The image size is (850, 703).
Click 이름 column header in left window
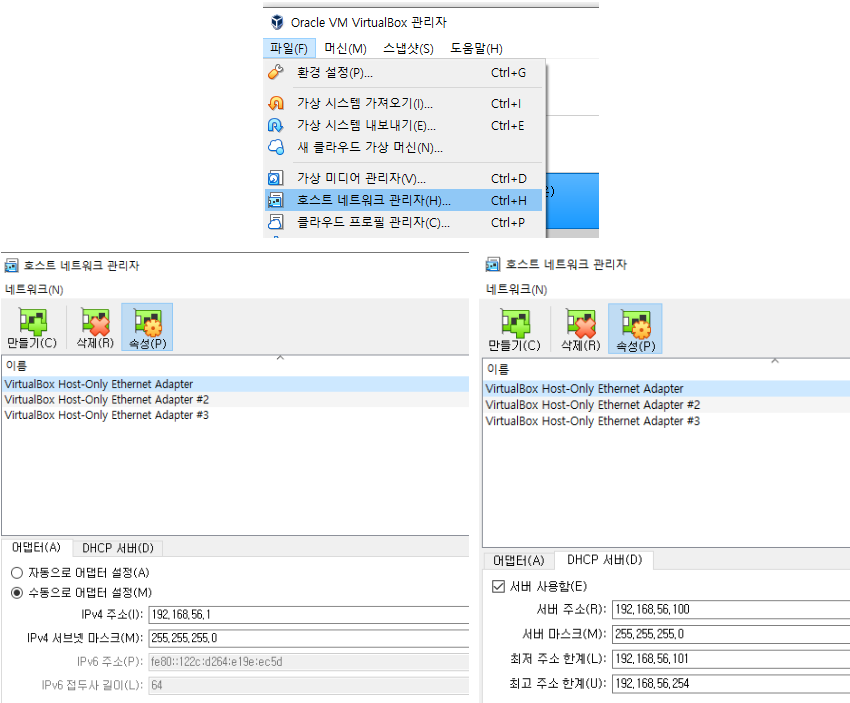tap(235, 366)
